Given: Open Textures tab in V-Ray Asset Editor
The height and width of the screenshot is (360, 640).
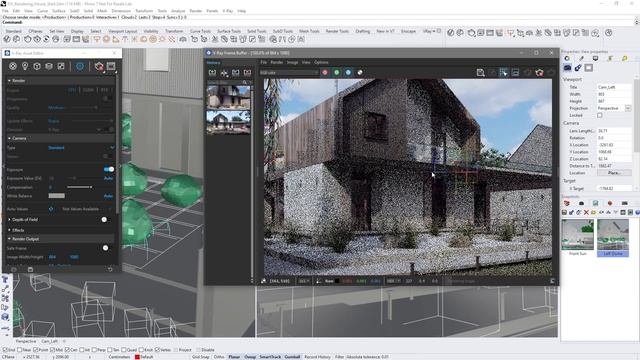Looking at the screenshot, I should [61, 66].
